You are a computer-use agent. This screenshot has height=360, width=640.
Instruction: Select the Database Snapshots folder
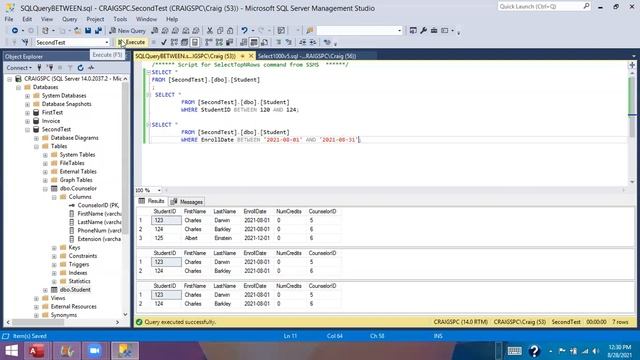67,104
